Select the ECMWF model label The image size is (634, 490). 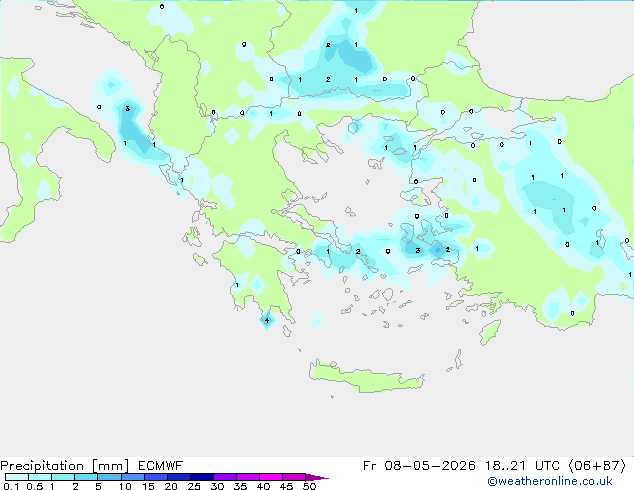coord(161,466)
